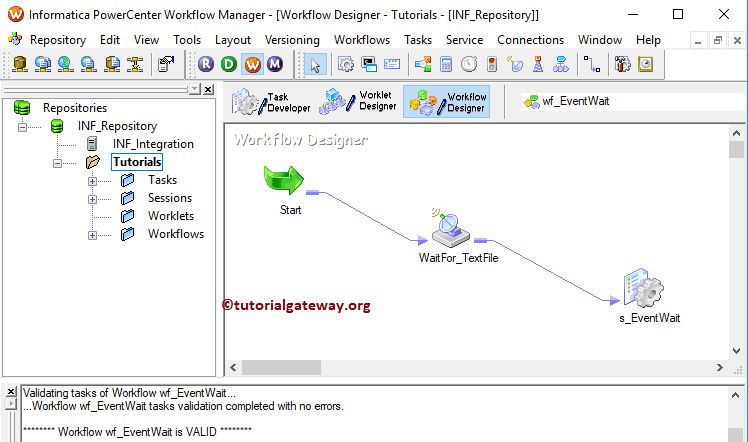Screen dimensions: 748x442
Task: Click output window scrollbar up arrow
Action: click(x=735, y=395)
